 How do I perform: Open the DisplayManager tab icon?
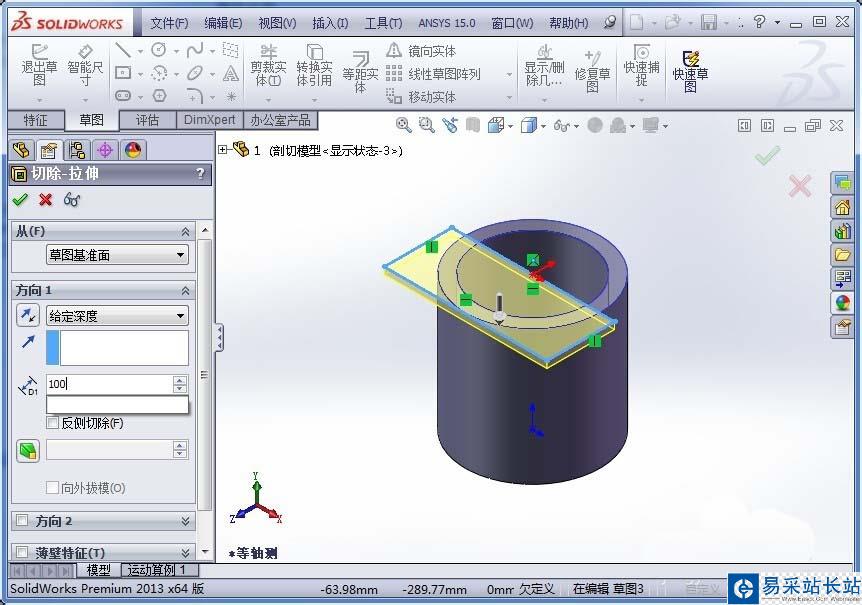coord(133,149)
